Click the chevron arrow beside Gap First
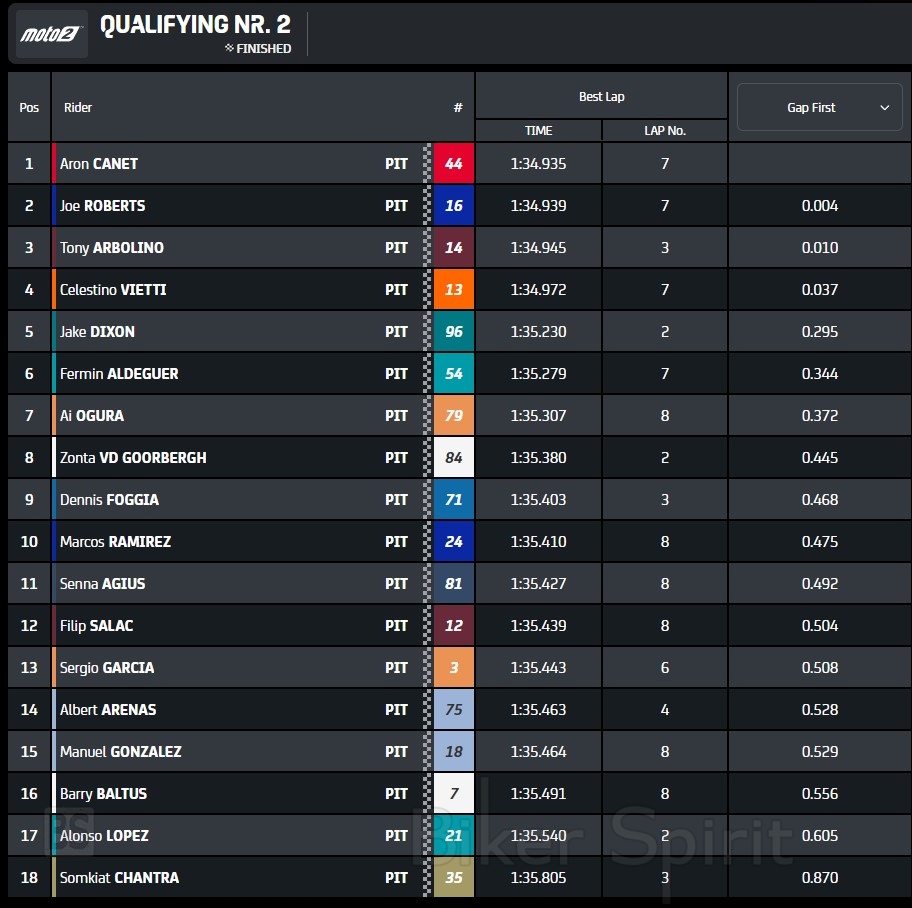 click(x=884, y=108)
